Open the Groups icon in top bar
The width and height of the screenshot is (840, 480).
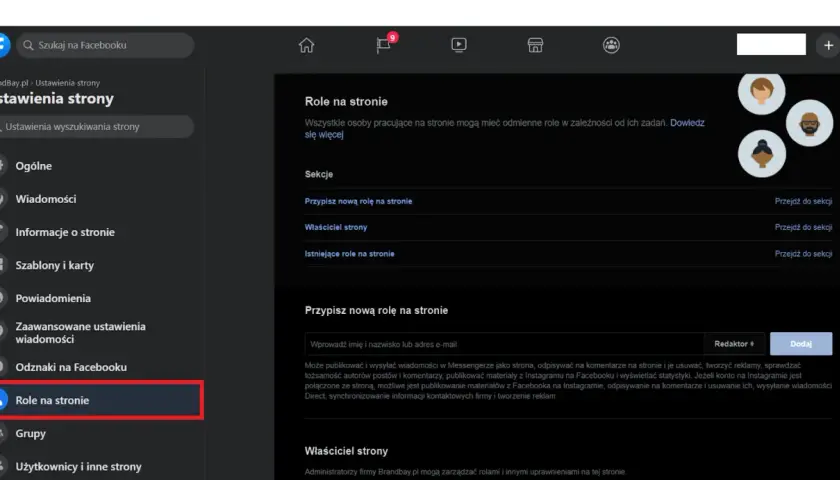pos(611,45)
